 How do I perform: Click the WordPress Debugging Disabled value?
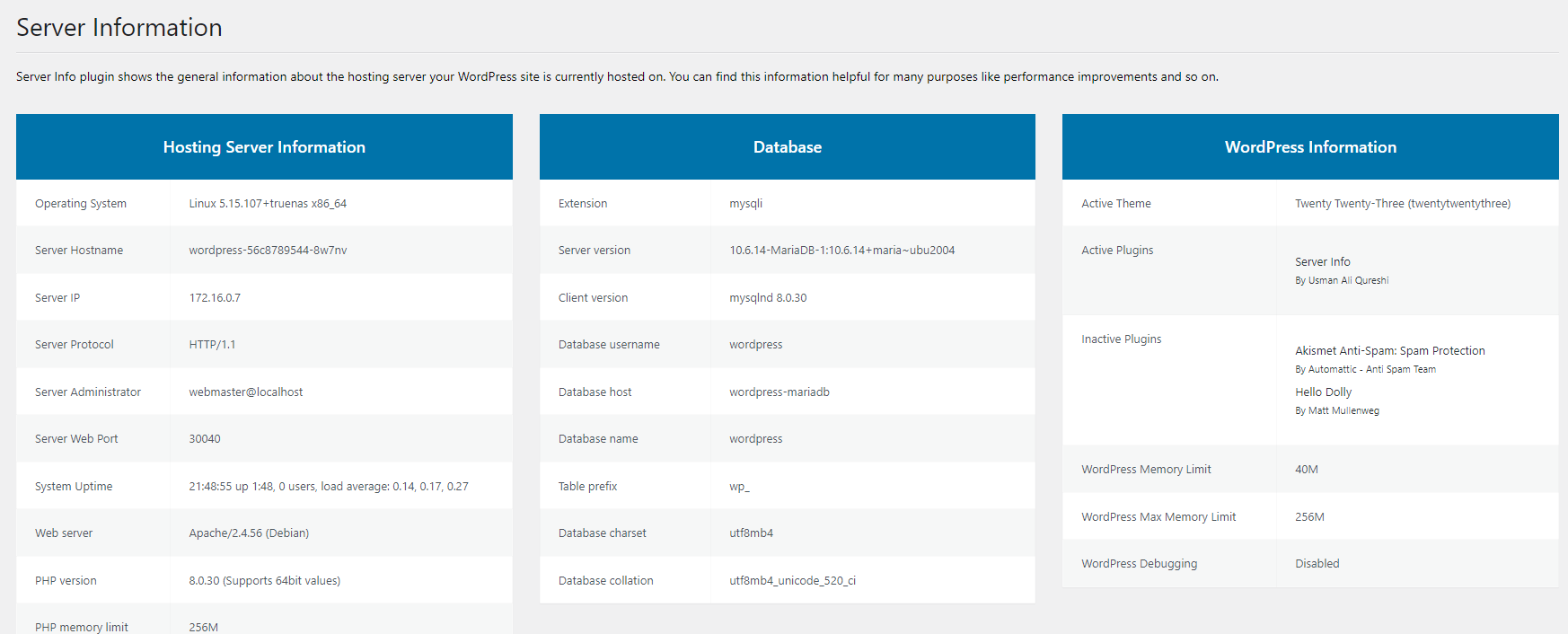[1317, 564]
